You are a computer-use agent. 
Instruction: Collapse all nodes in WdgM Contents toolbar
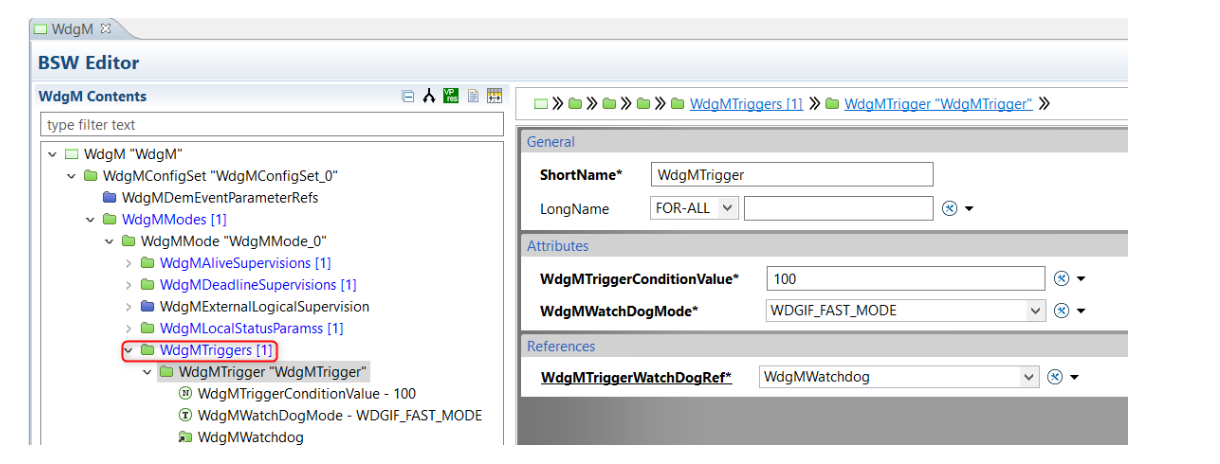click(407, 97)
